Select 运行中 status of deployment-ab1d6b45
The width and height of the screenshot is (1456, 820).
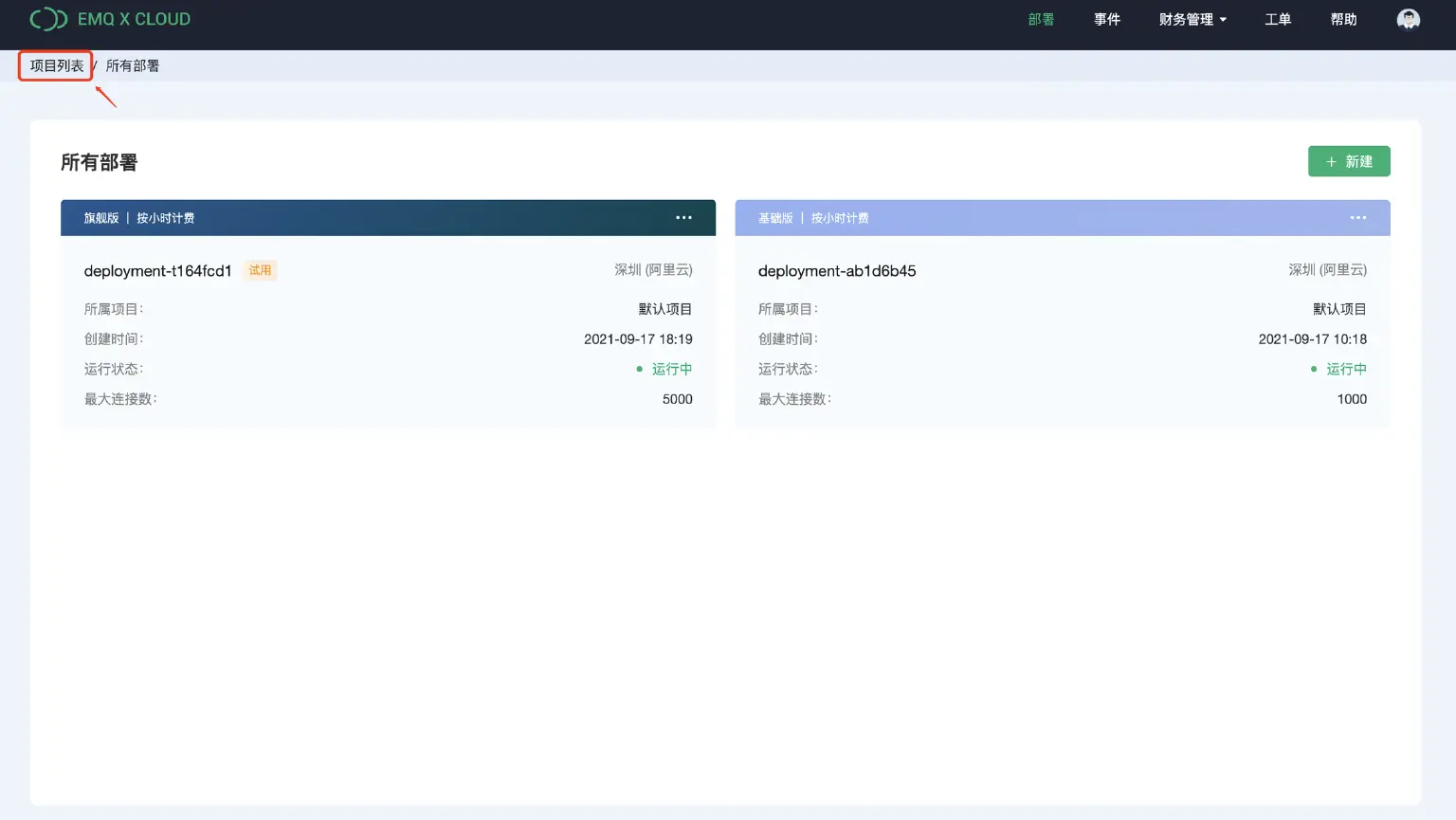click(x=1346, y=369)
